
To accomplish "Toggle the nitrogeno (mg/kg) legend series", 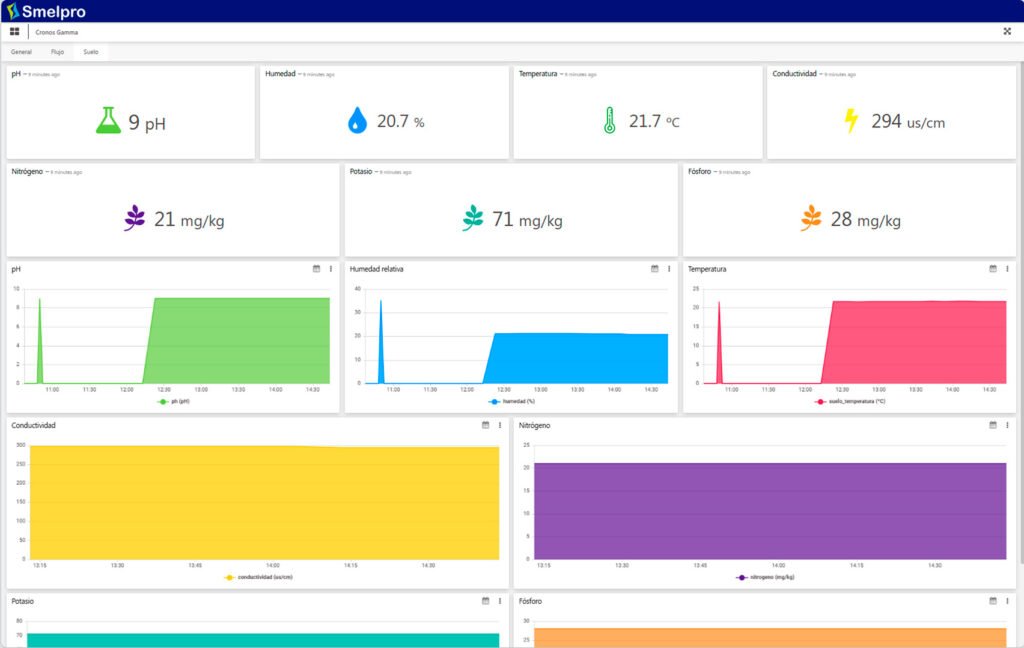I will click(x=765, y=577).
